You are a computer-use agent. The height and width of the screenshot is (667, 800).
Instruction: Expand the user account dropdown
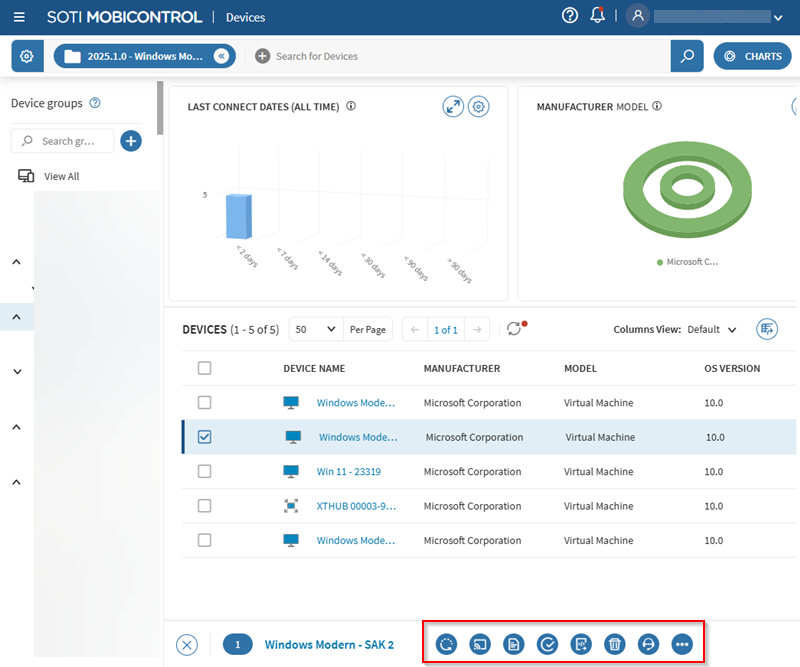(777, 17)
